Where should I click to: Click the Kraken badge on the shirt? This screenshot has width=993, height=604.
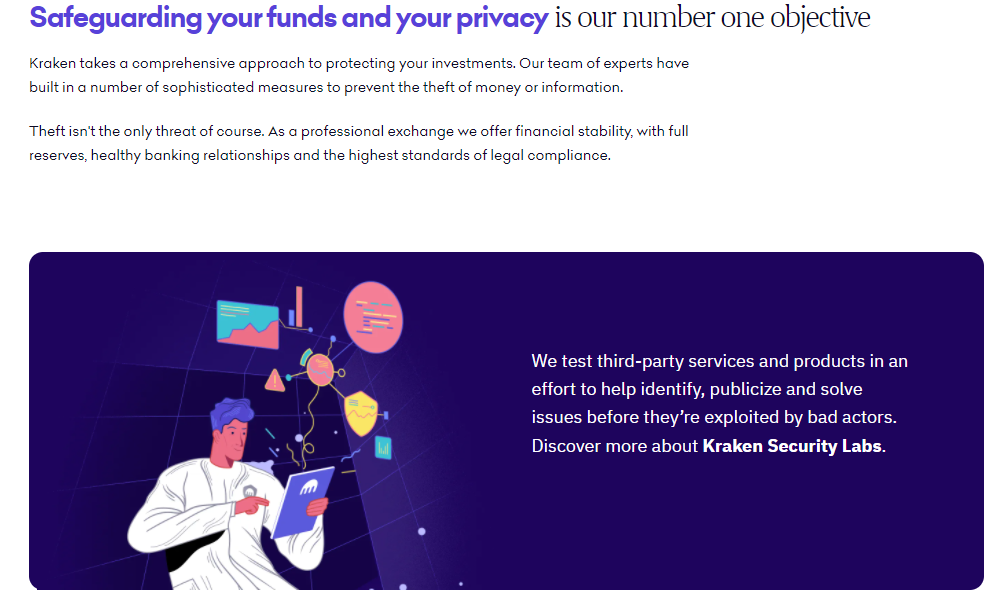pos(250,491)
